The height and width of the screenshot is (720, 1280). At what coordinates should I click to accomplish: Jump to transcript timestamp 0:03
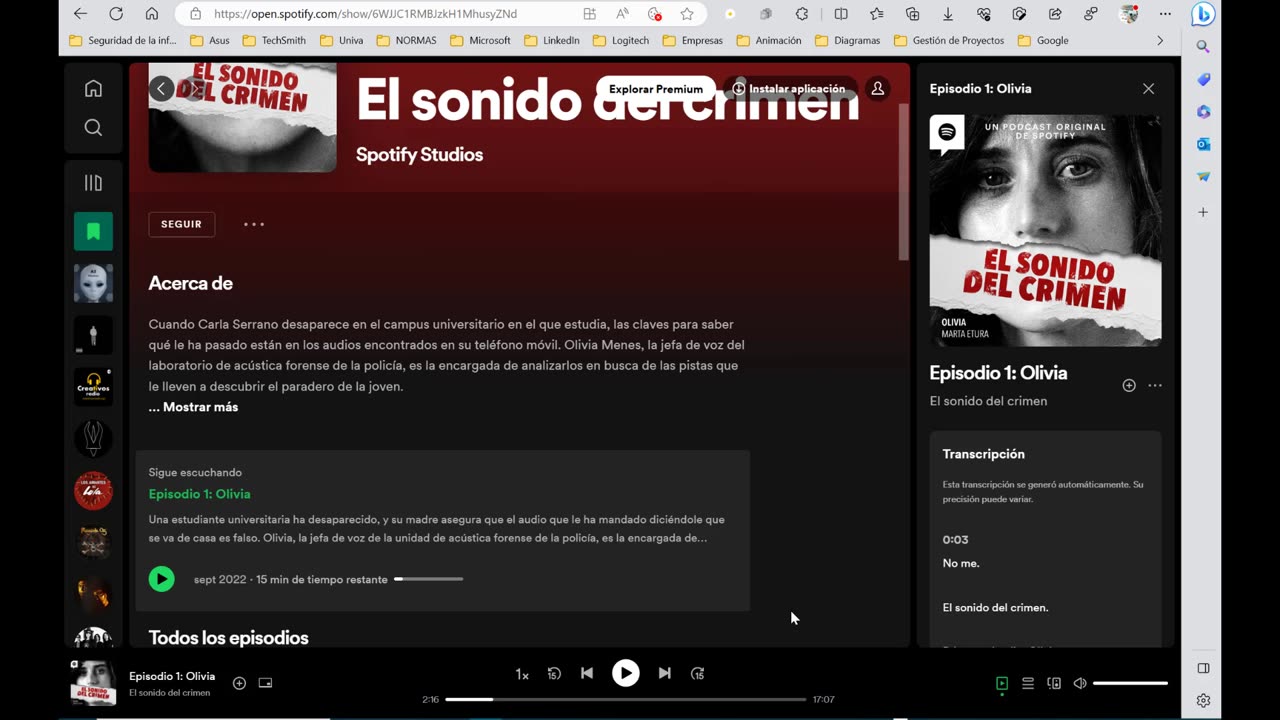tap(955, 540)
